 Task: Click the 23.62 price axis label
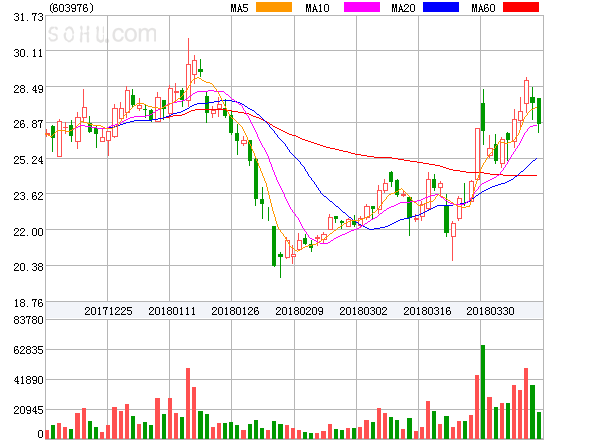click(x=28, y=196)
